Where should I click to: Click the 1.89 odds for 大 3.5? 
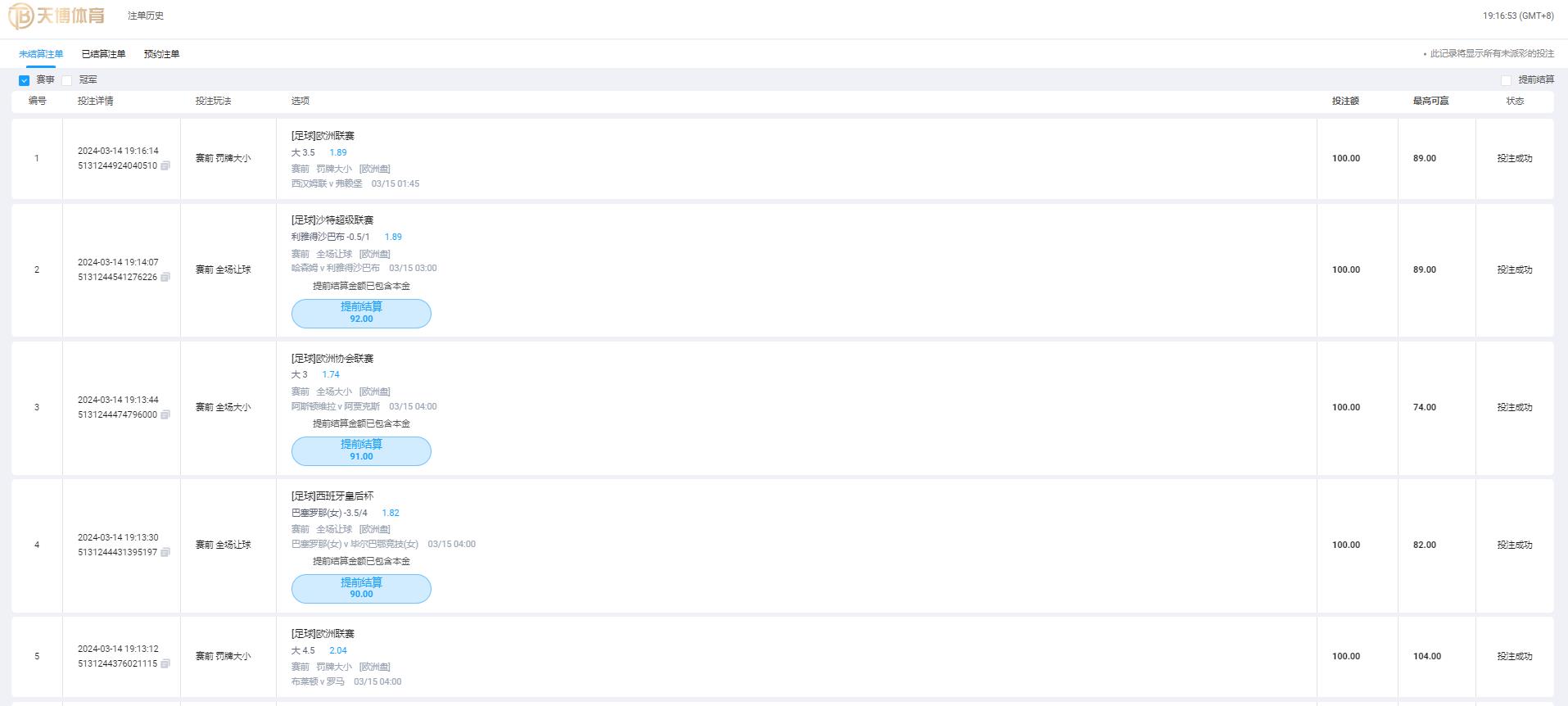[338, 152]
